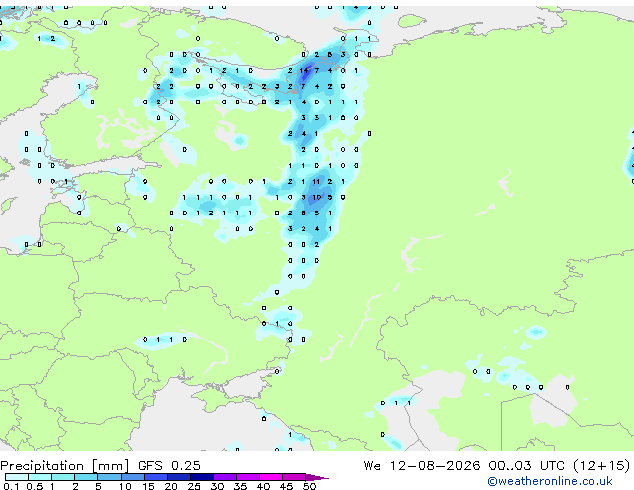Click the legend label '30'
This screenshot has height=490, width=634.
tap(217, 486)
